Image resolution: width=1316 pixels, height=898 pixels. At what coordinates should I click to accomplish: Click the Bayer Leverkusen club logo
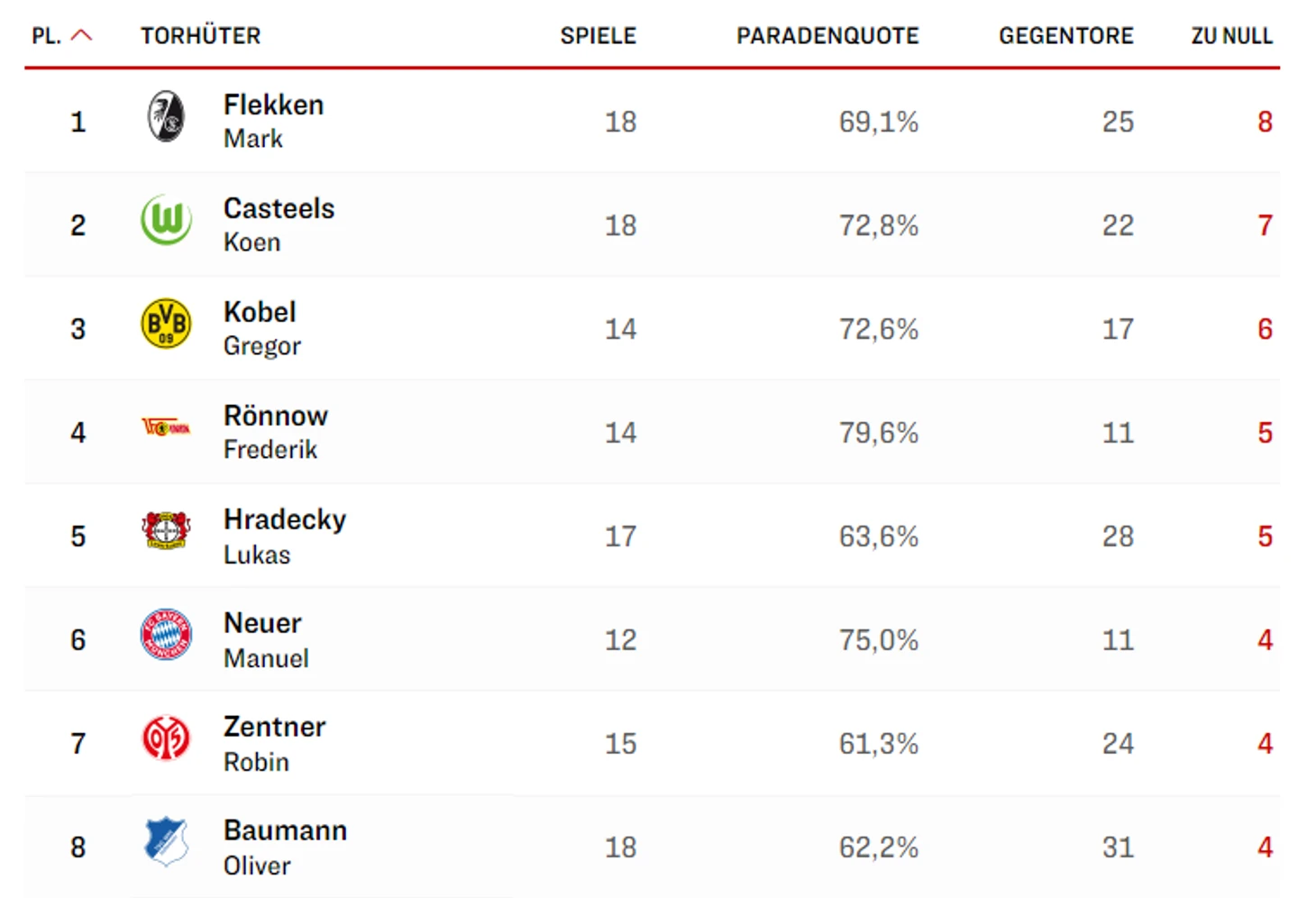coord(166,530)
